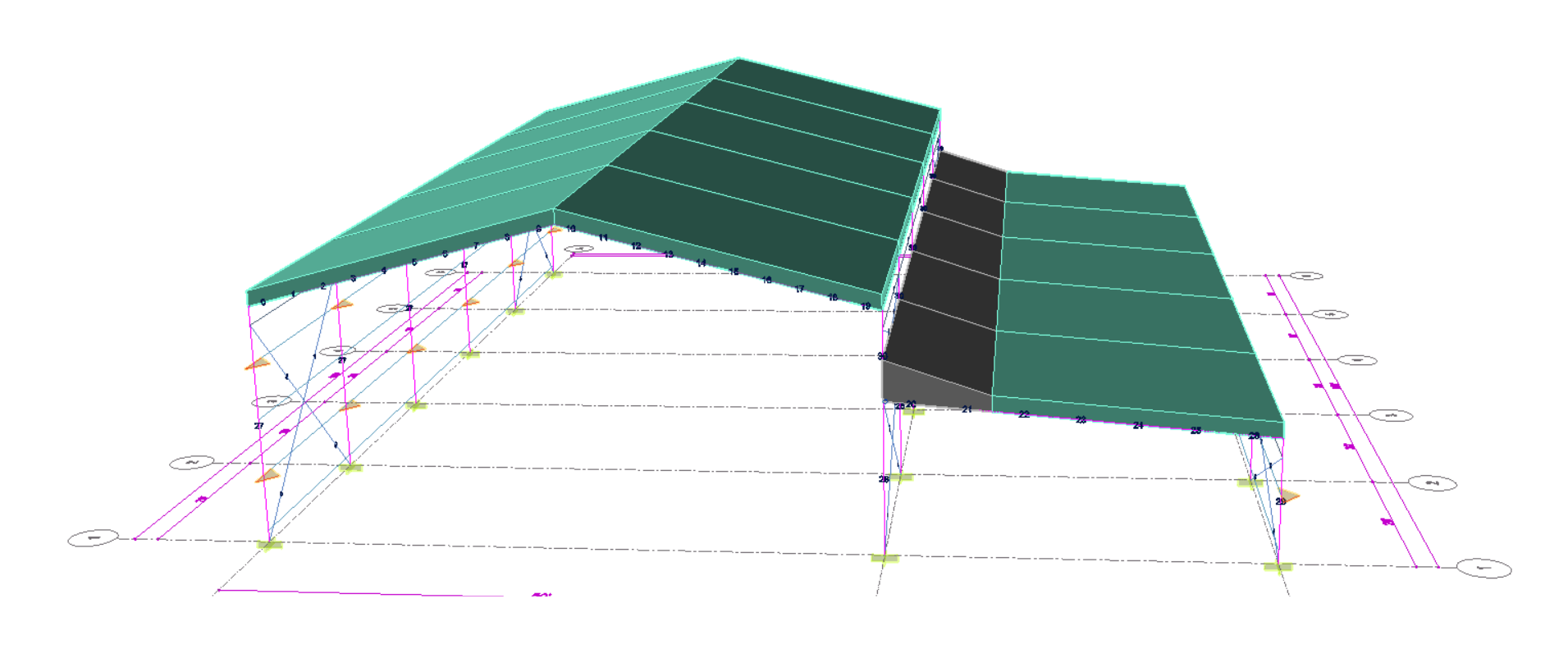Select node label 0 at left eave
The width and height of the screenshot is (1568, 649).
coord(263,303)
